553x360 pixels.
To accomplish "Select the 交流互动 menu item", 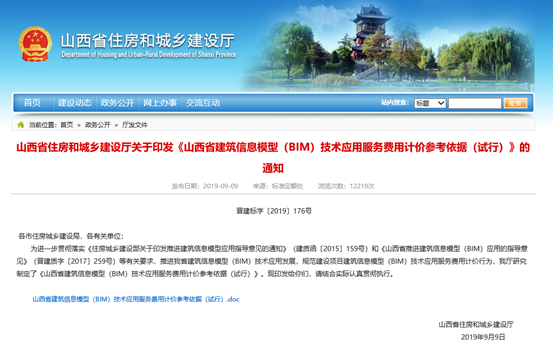I will pyautogui.click(x=203, y=103).
